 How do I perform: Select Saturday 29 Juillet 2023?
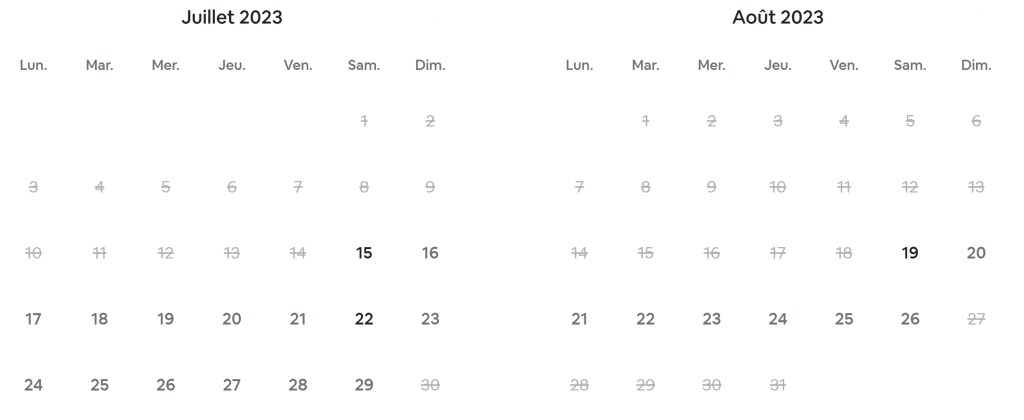coord(364,385)
